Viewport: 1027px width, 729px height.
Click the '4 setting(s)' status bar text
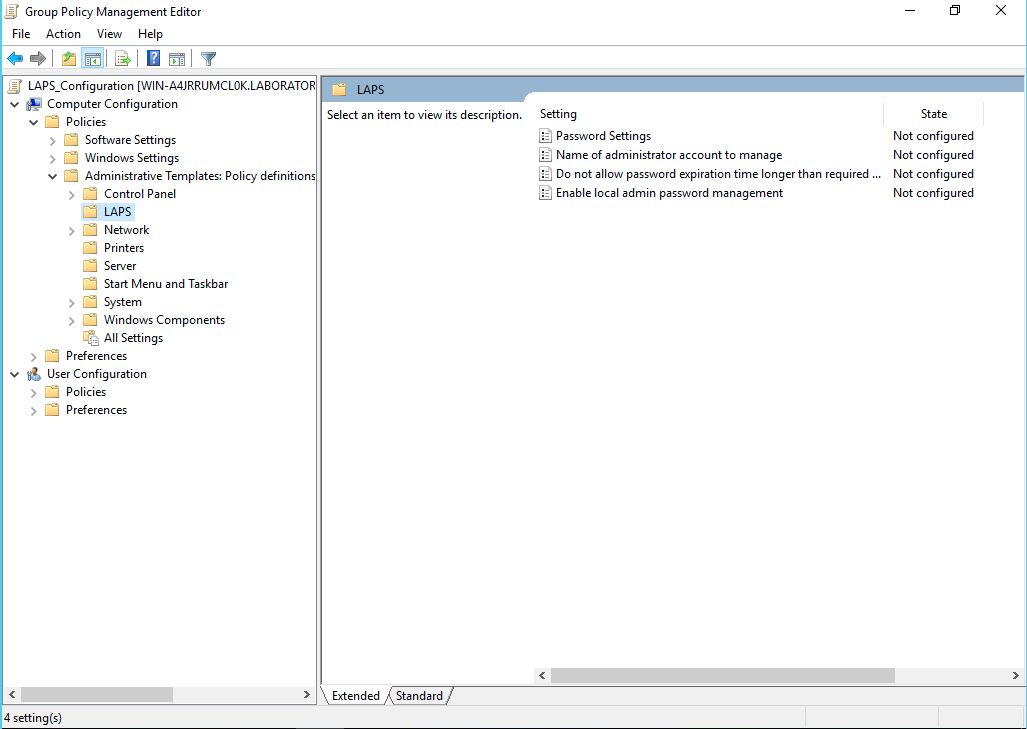(33, 718)
